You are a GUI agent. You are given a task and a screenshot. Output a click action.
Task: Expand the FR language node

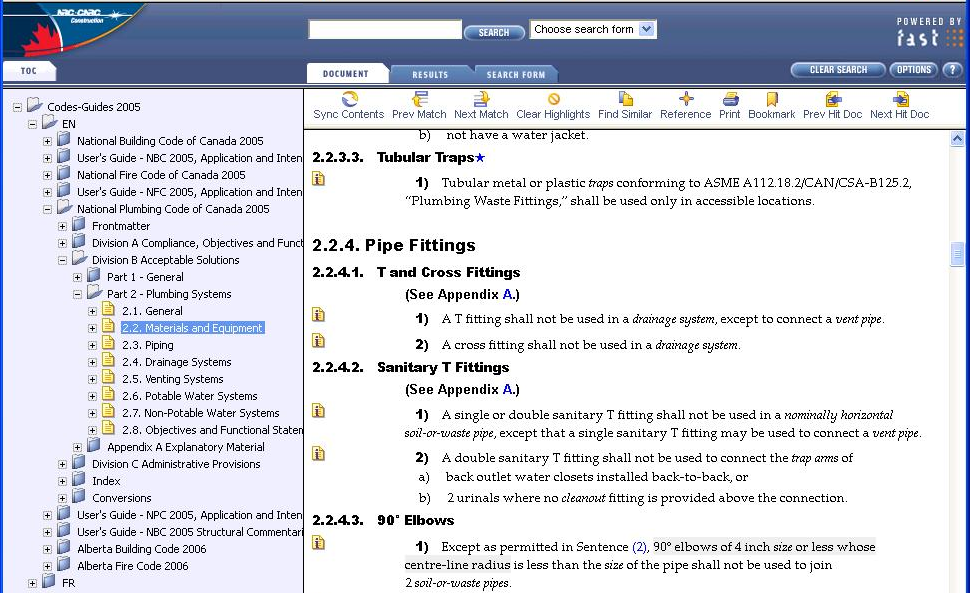pos(32,583)
